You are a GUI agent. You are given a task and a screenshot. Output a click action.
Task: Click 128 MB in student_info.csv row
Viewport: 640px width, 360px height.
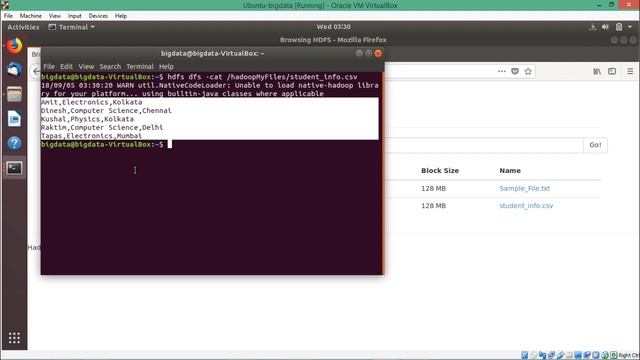[433, 206]
